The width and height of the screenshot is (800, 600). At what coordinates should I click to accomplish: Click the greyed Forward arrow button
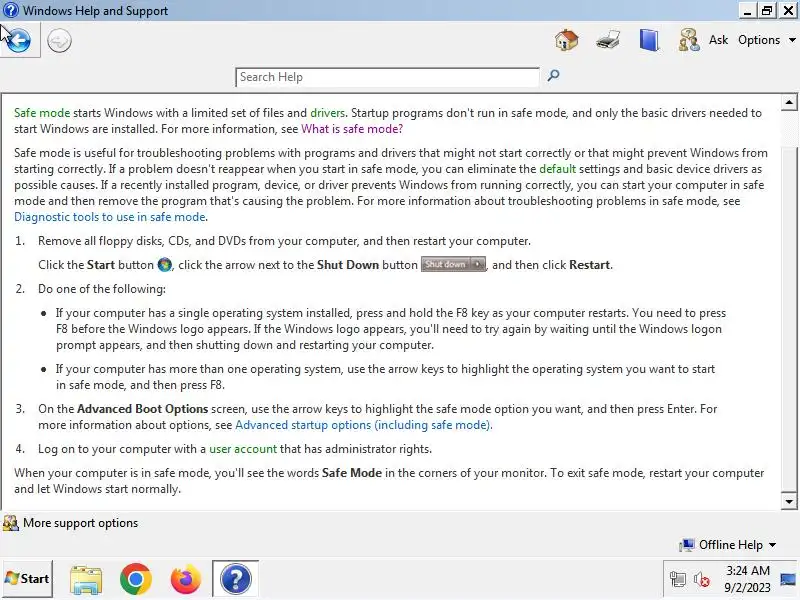[59, 40]
